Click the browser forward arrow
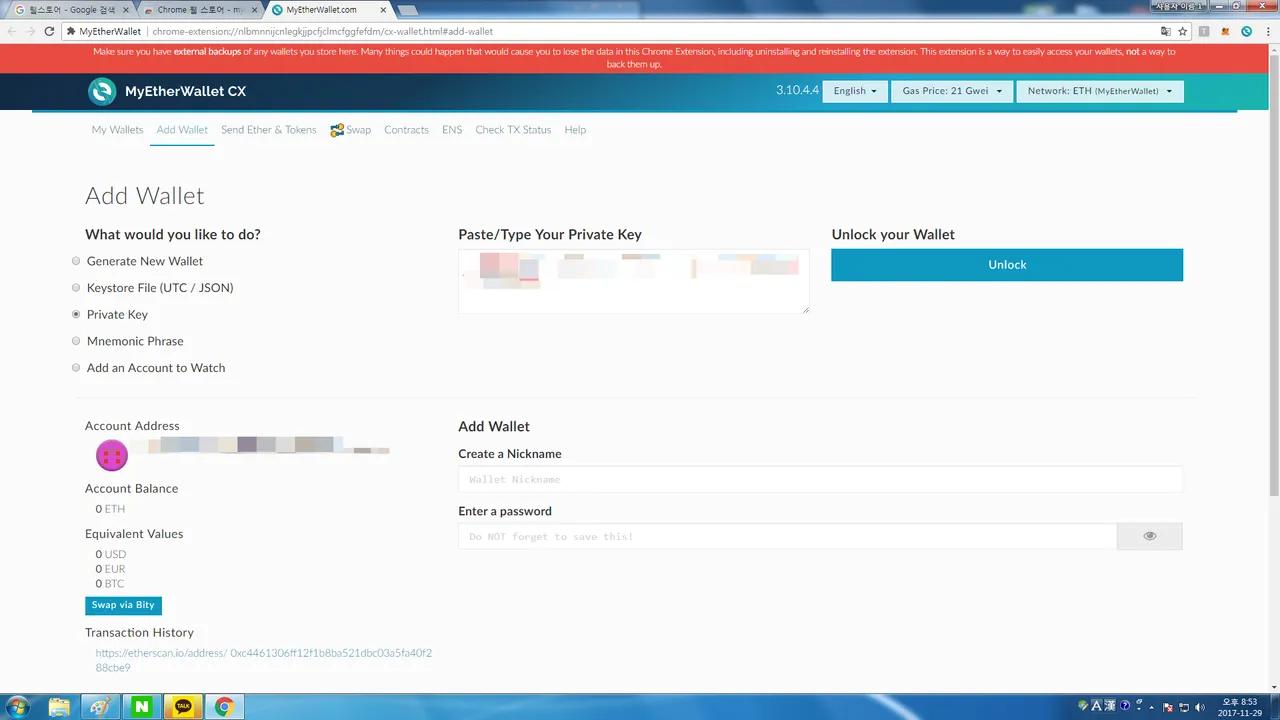1280x720 pixels. (30, 31)
